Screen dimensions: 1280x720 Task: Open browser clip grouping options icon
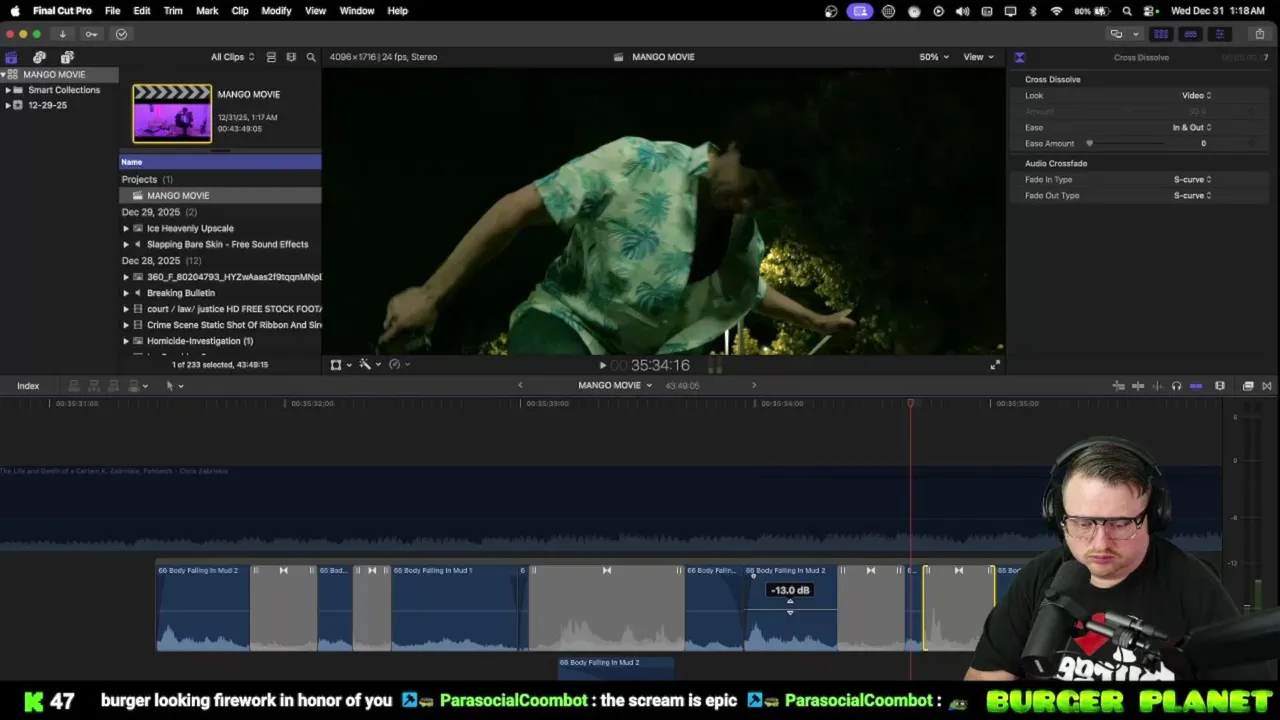291,57
